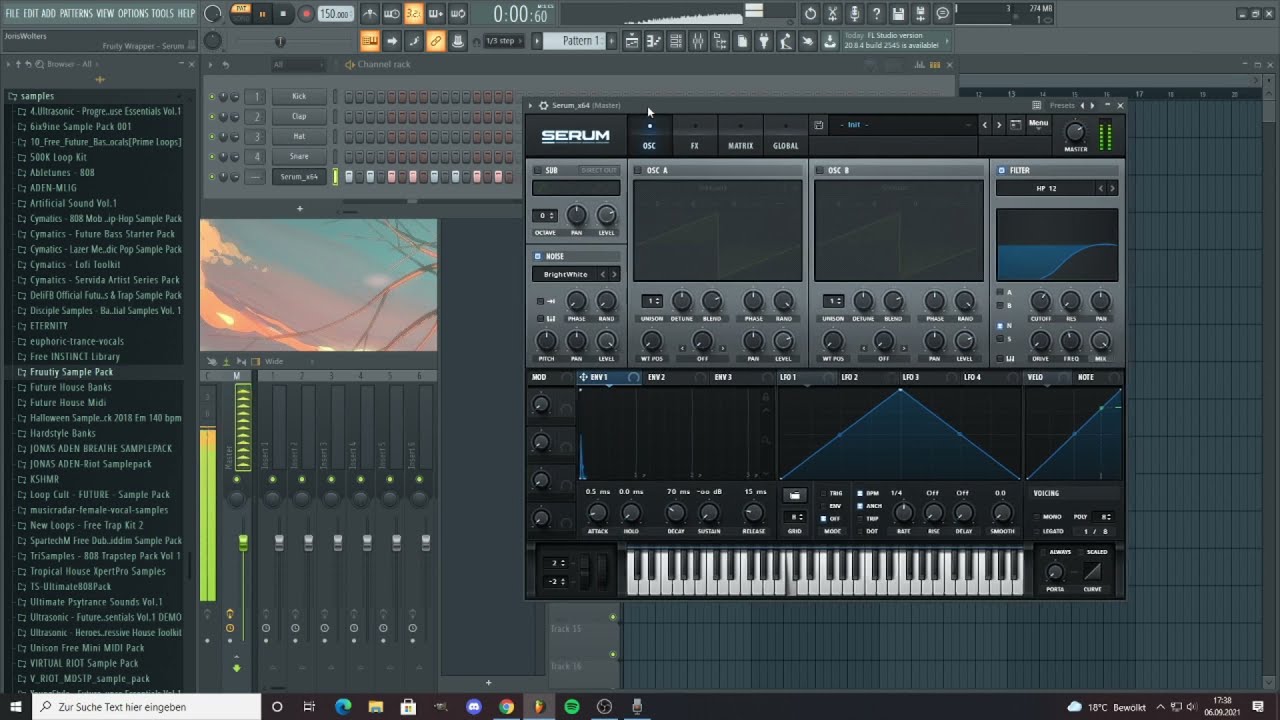This screenshot has width=1280, height=720.
Task: Select next filter type arrow beside HP 12
Action: [1112, 188]
